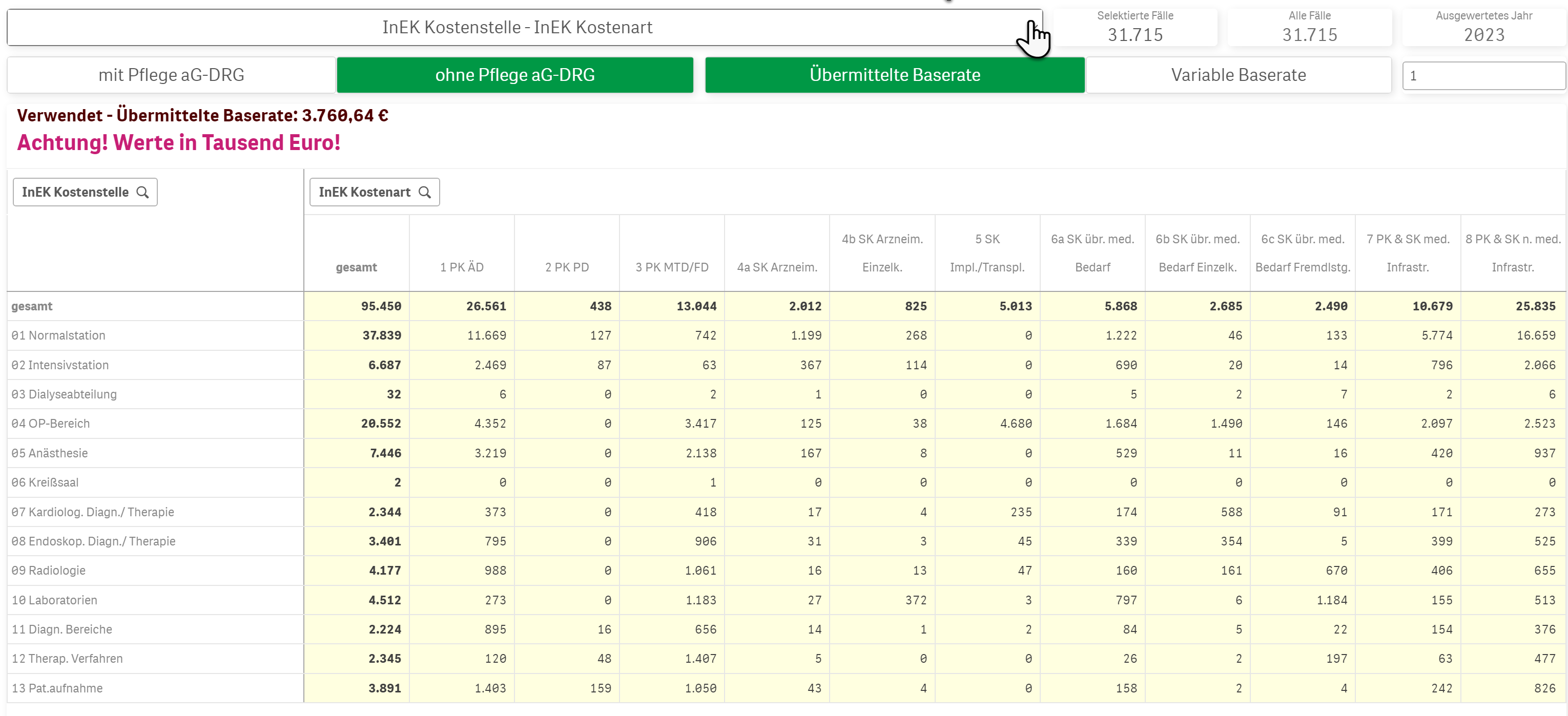This screenshot has width=1568, height=716.
Task: Open the 'InEK Kostenstelle - InEK Kostenart' selector
Action: 518,27
